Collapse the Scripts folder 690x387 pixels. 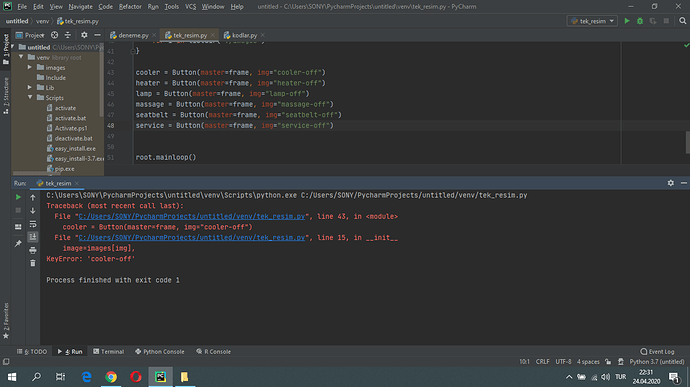point(30,97)
